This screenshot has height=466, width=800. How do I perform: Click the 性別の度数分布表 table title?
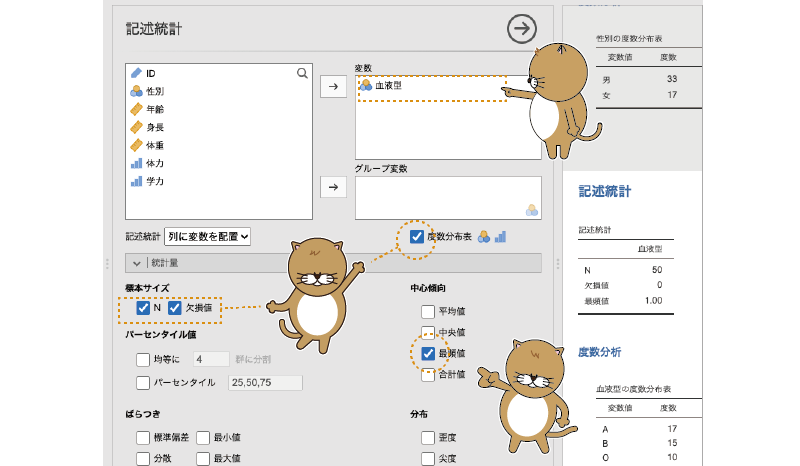[x=629, y=38]
